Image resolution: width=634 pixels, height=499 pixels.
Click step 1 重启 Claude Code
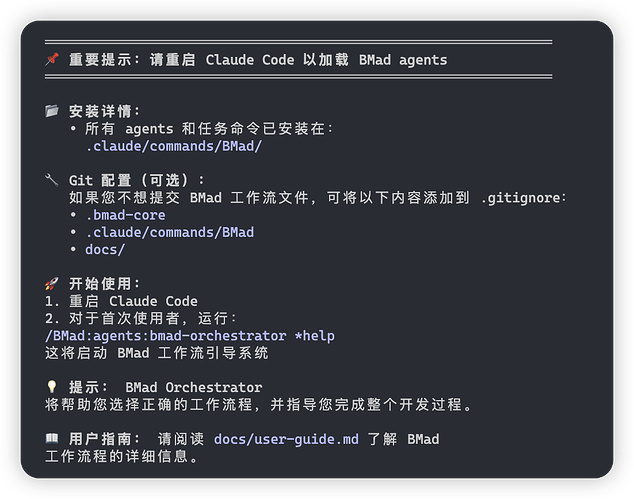121,301
